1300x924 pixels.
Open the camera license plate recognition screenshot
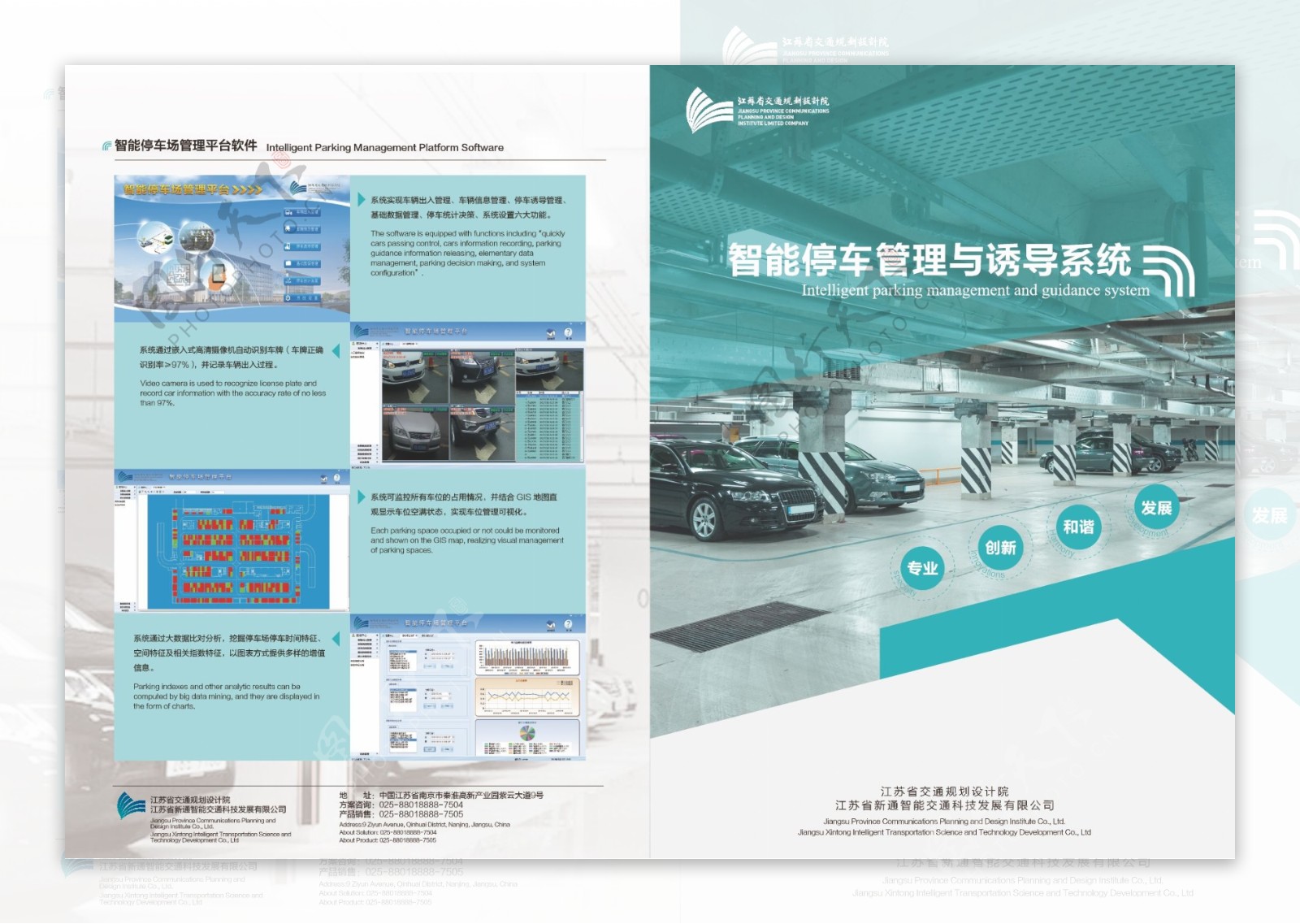[x=468, y=396]
